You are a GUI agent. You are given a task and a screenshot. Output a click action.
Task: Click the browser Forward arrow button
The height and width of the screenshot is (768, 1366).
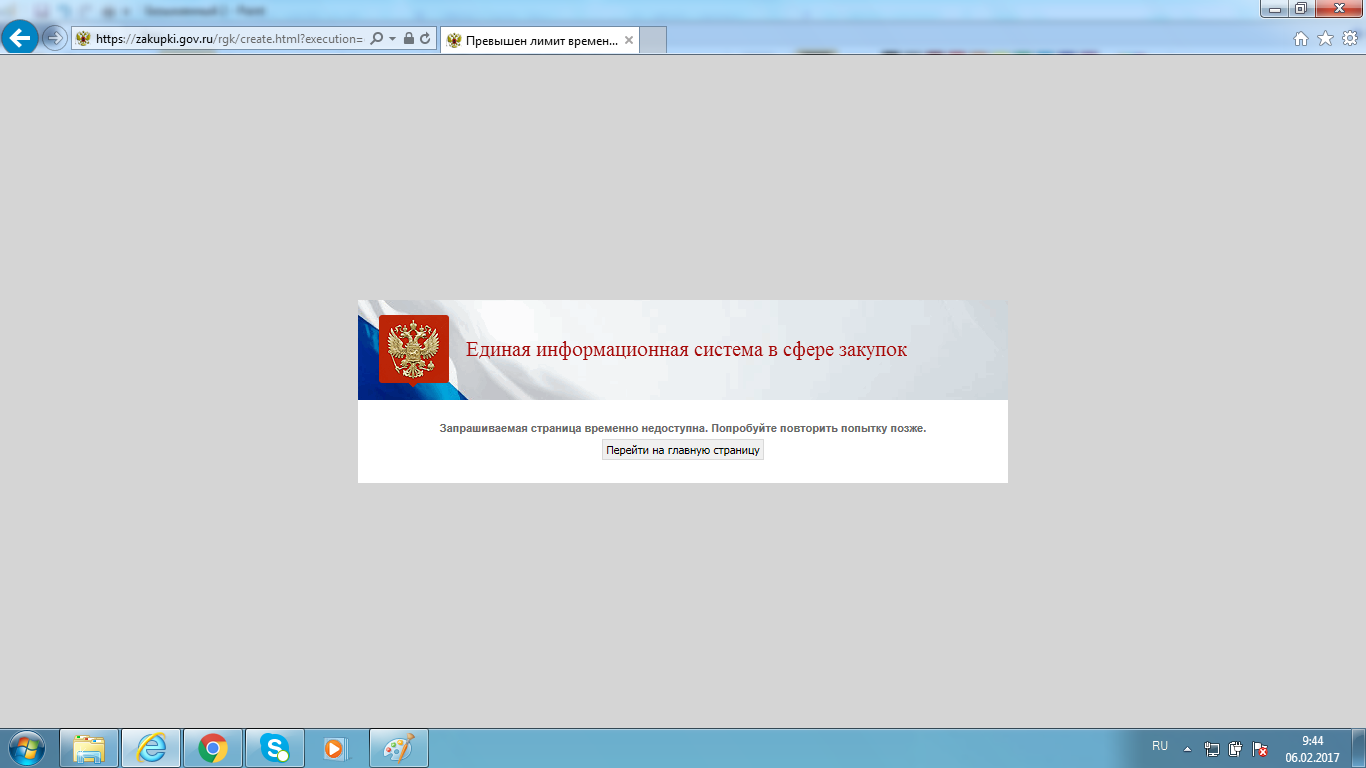(x=54, y=39)
